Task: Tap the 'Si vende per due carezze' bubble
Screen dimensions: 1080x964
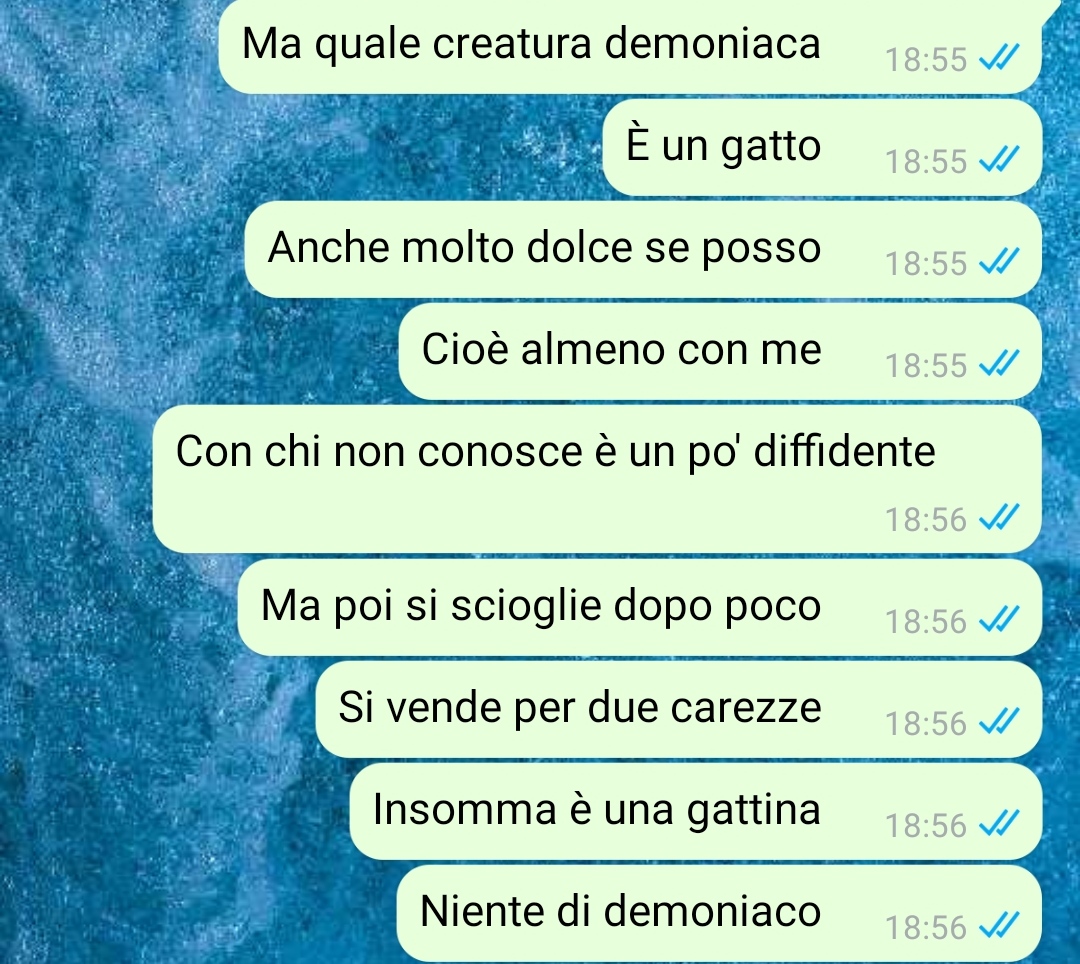Action: (678, 709)
